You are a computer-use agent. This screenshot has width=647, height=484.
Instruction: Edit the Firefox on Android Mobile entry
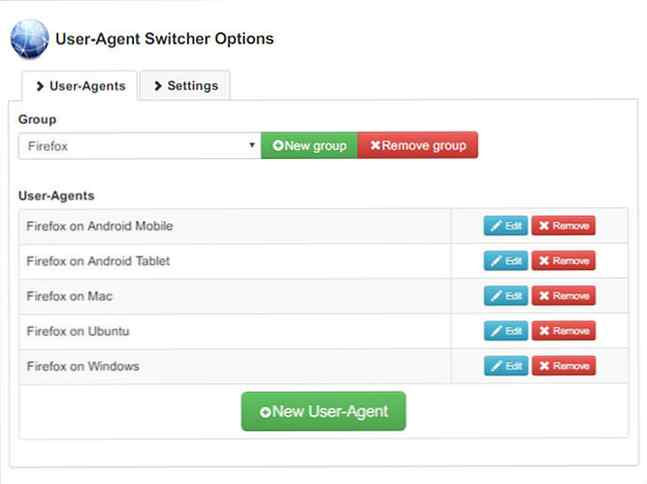(505, 226)
